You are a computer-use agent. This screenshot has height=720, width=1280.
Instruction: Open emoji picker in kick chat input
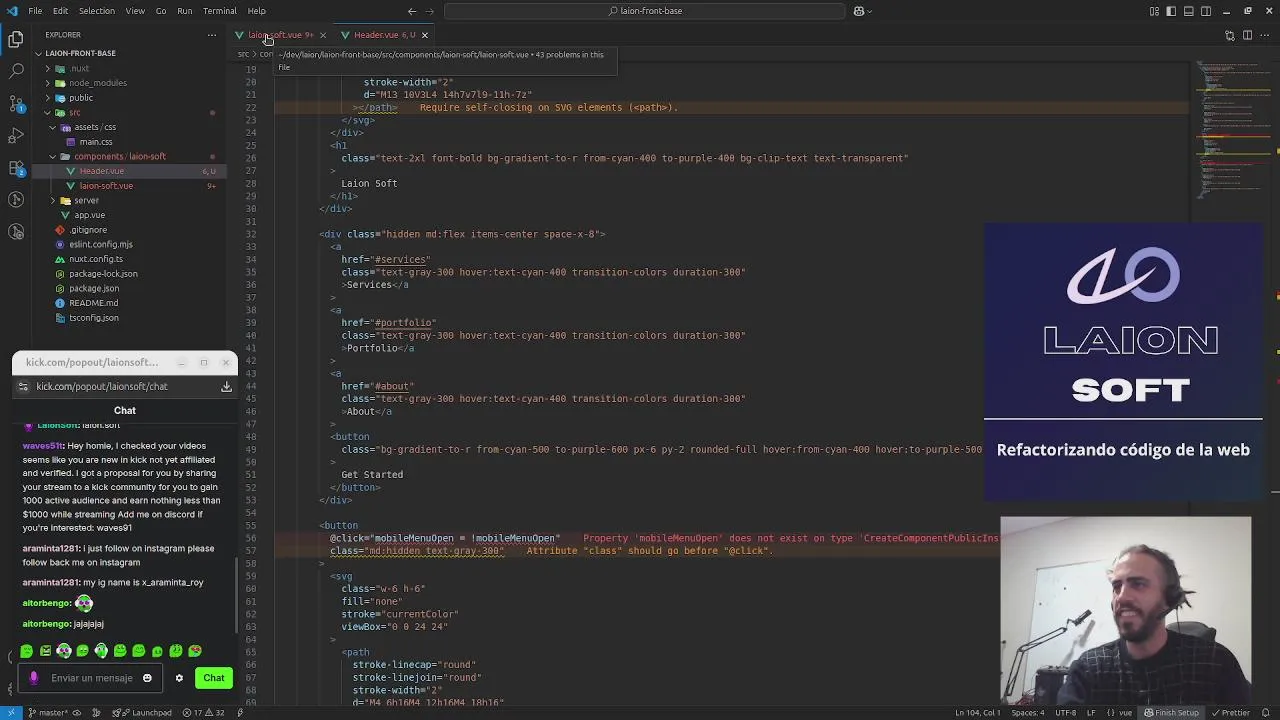pyautogui.click(x=147, y=678)
